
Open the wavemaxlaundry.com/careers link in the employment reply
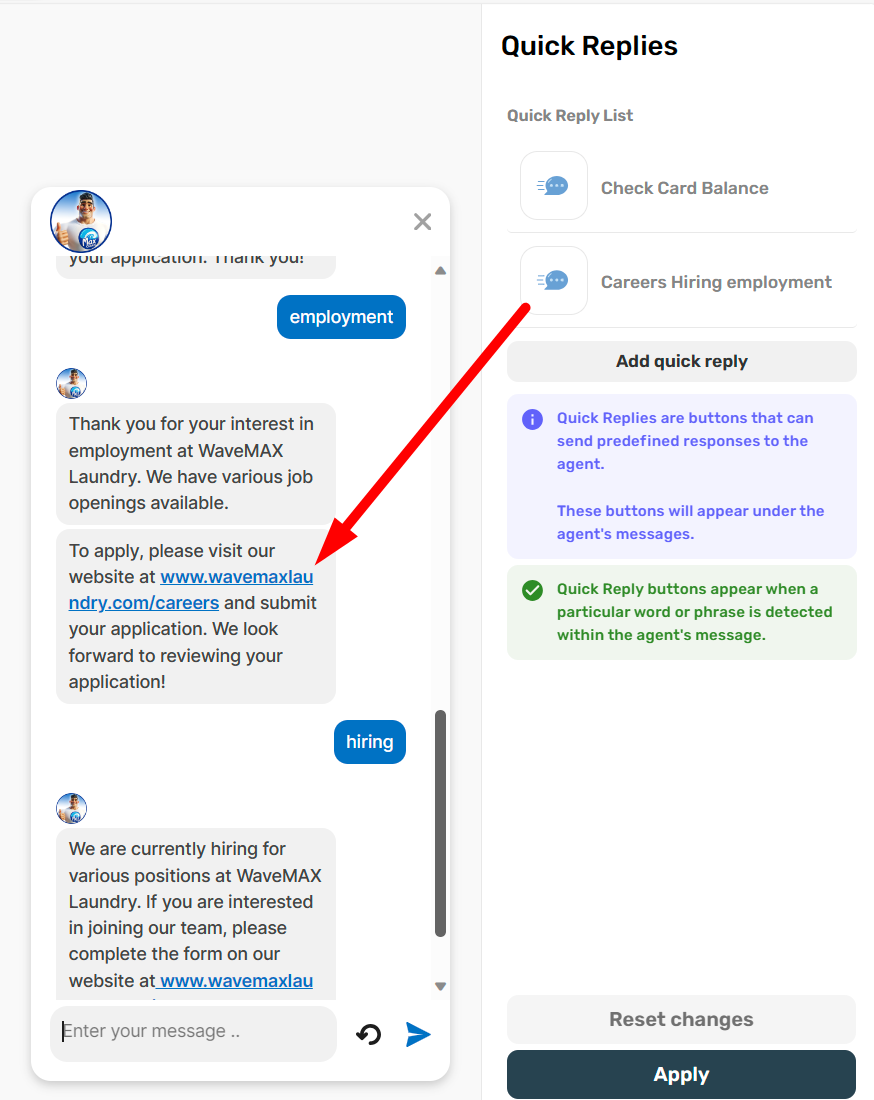tap(191, 590)
